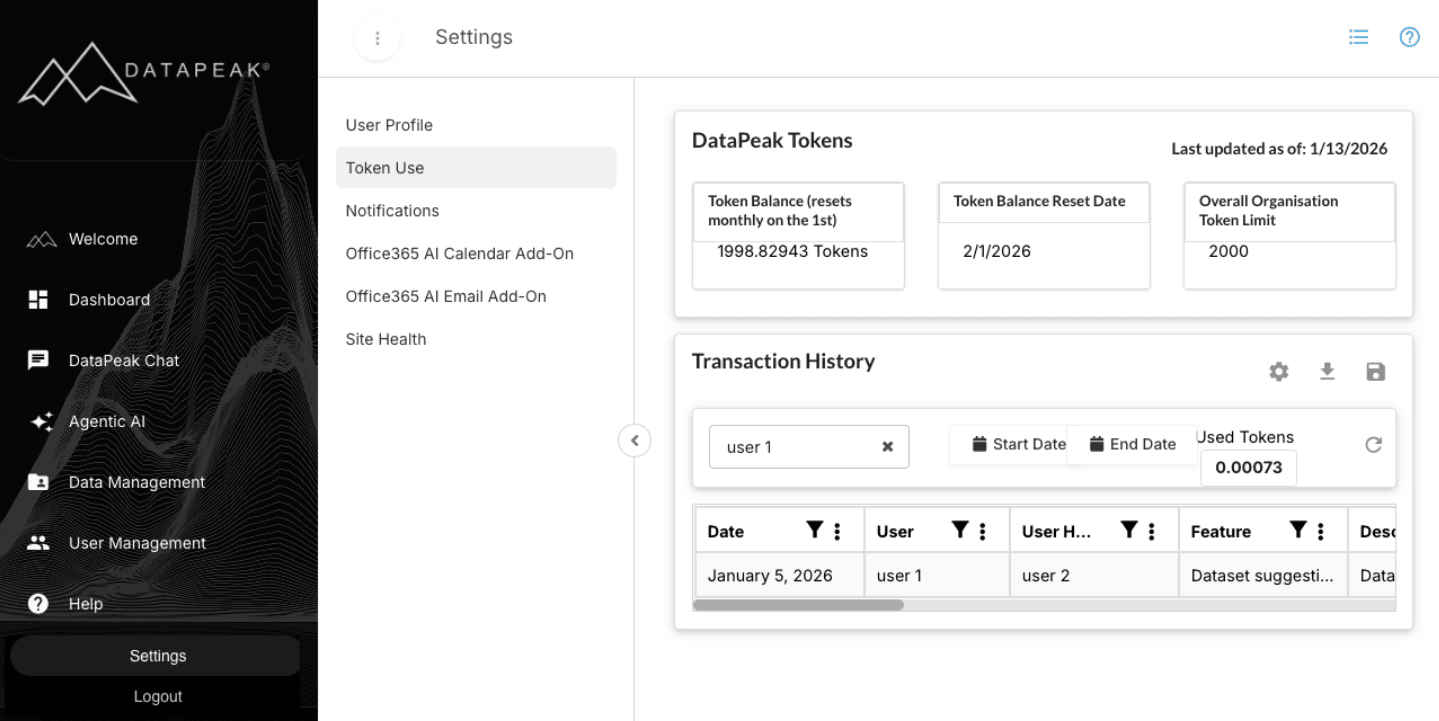Open the Site Health settings section
Viewport: 1439px width, 721px height.
pyautogui.click(x=385, y=339)
